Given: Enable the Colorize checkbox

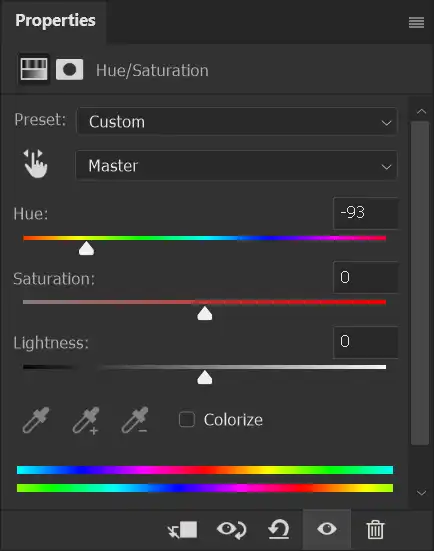Looking at the screenshot, I should pos(187,419).
